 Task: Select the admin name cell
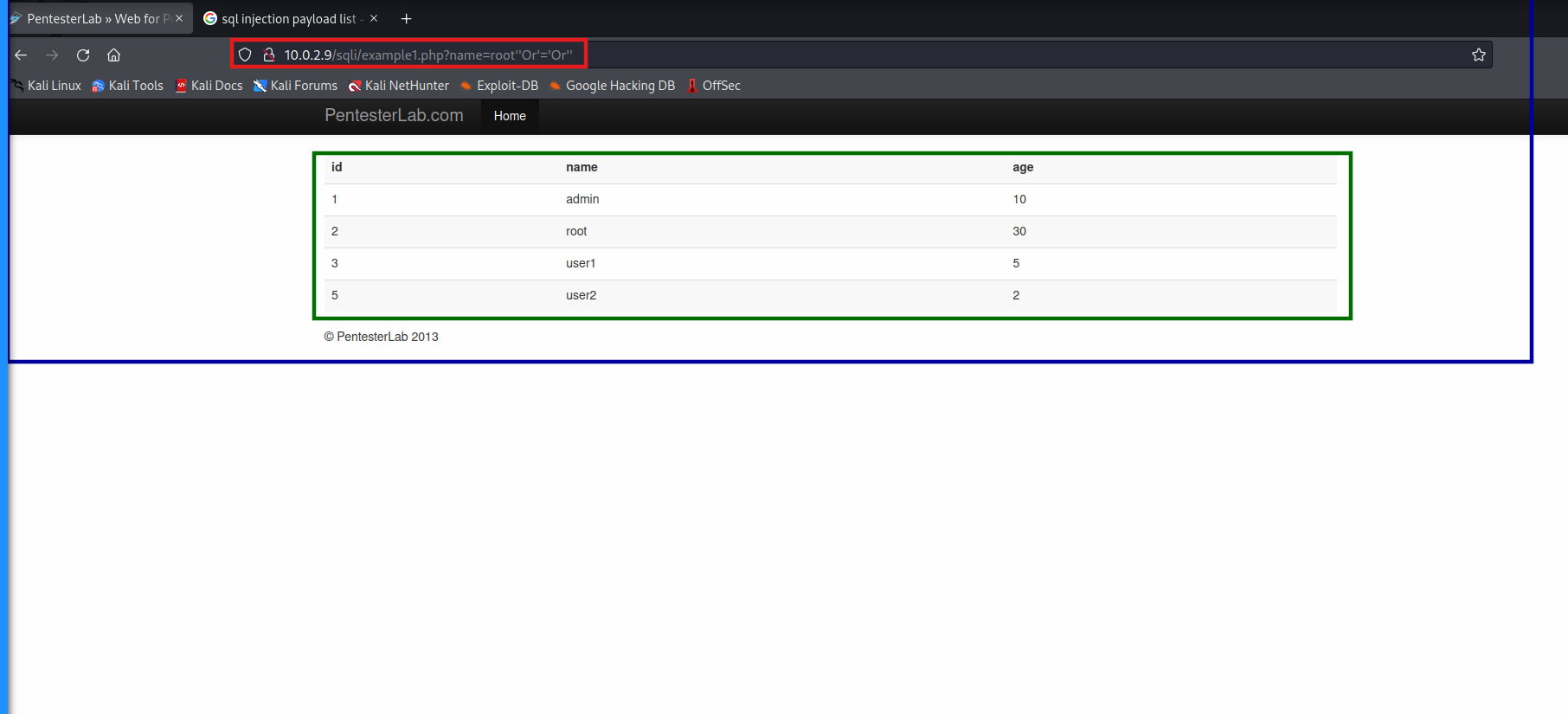582,199
